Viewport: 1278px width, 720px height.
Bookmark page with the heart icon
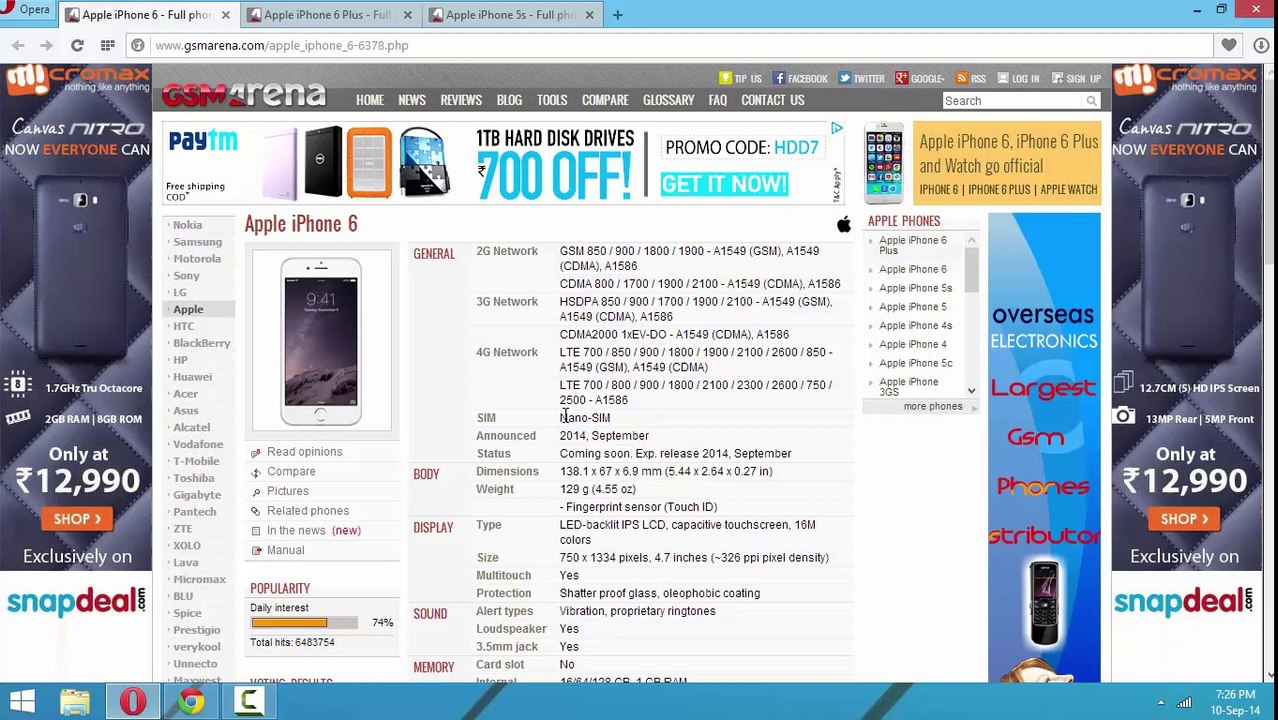pos(1229,45)
